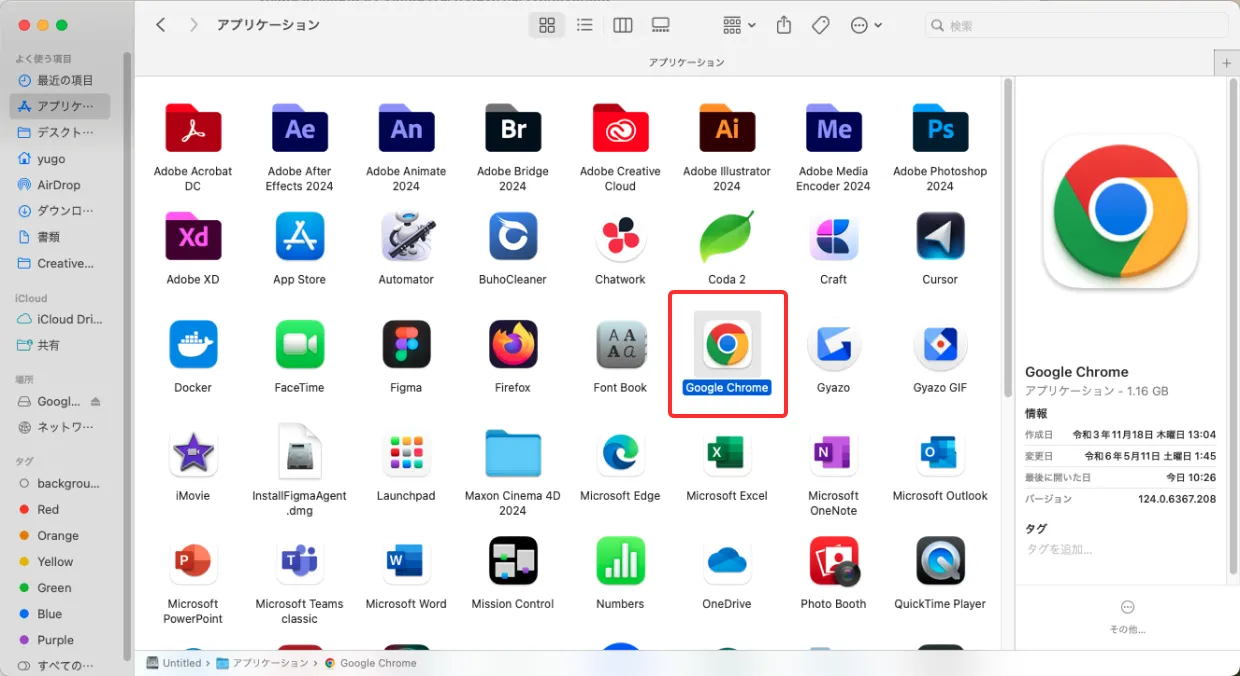Image resolution: width=1240 pixels, height=676 pixels.
Task: Select Adobe Media Encoder 2024 icon
Action: (x=834, y=128)
